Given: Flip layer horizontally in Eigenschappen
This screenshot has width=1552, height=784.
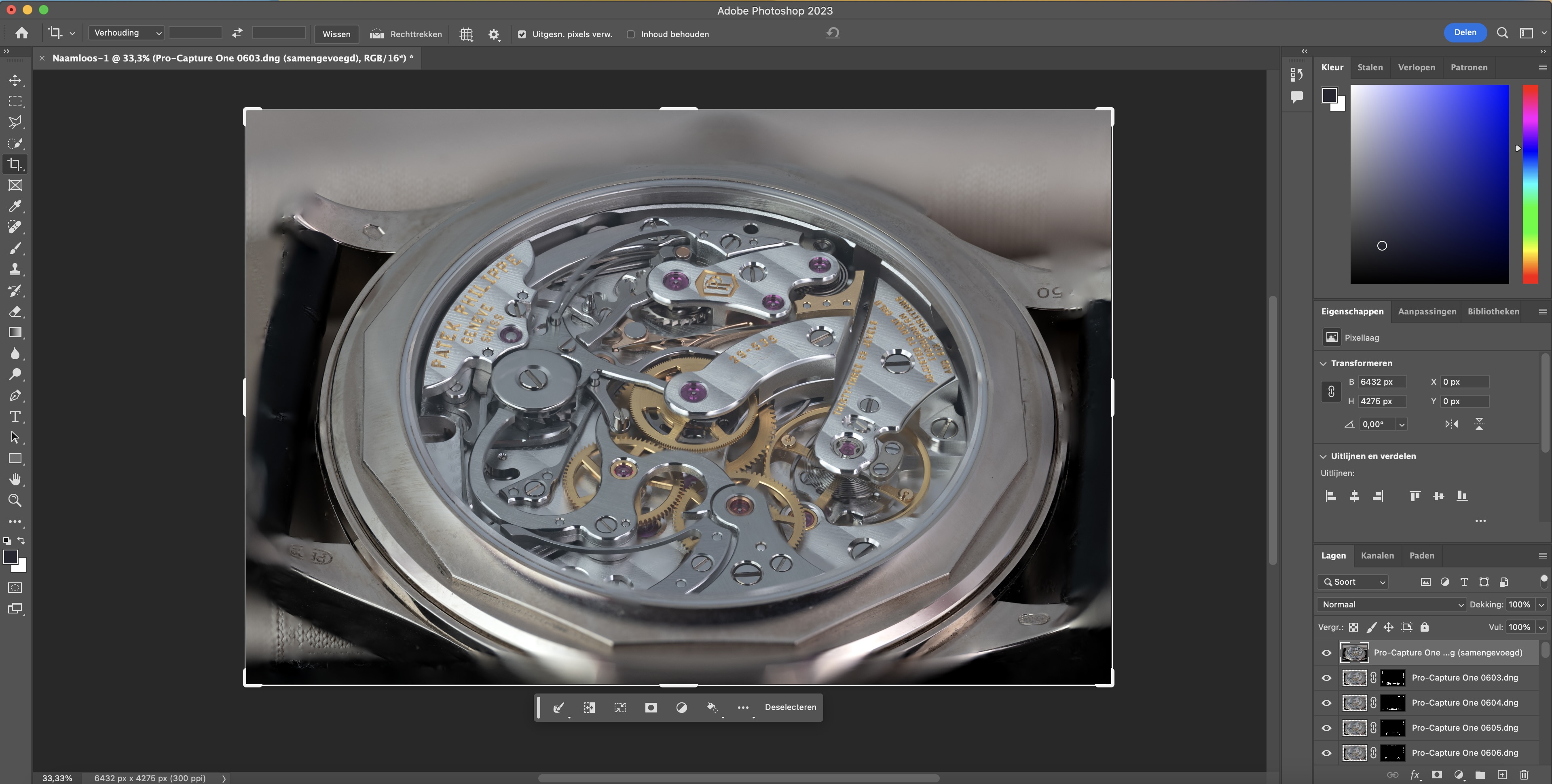Looking at the screenshot, I should 1451,424.
